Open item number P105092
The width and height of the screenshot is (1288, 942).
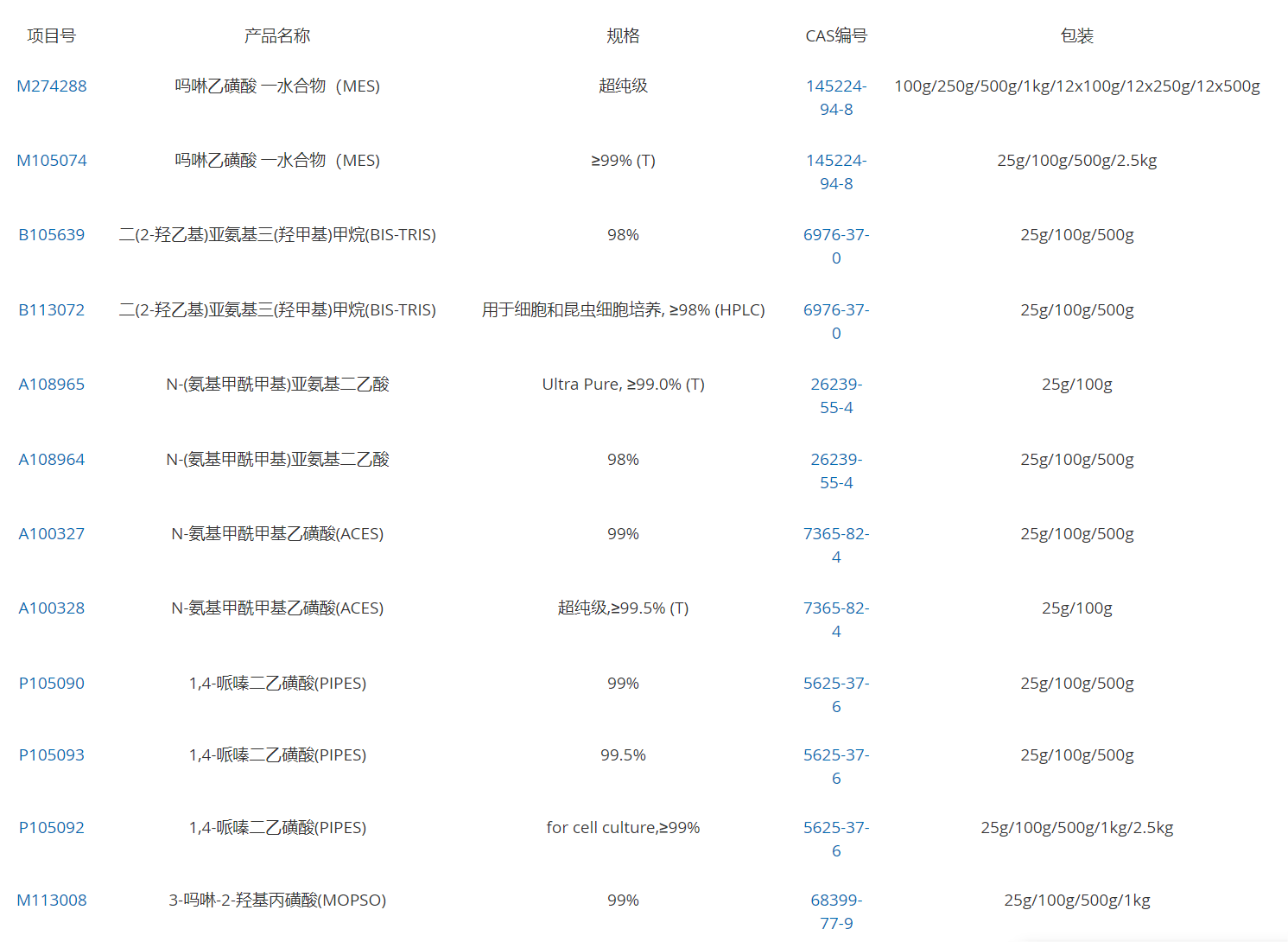[52, 828]
